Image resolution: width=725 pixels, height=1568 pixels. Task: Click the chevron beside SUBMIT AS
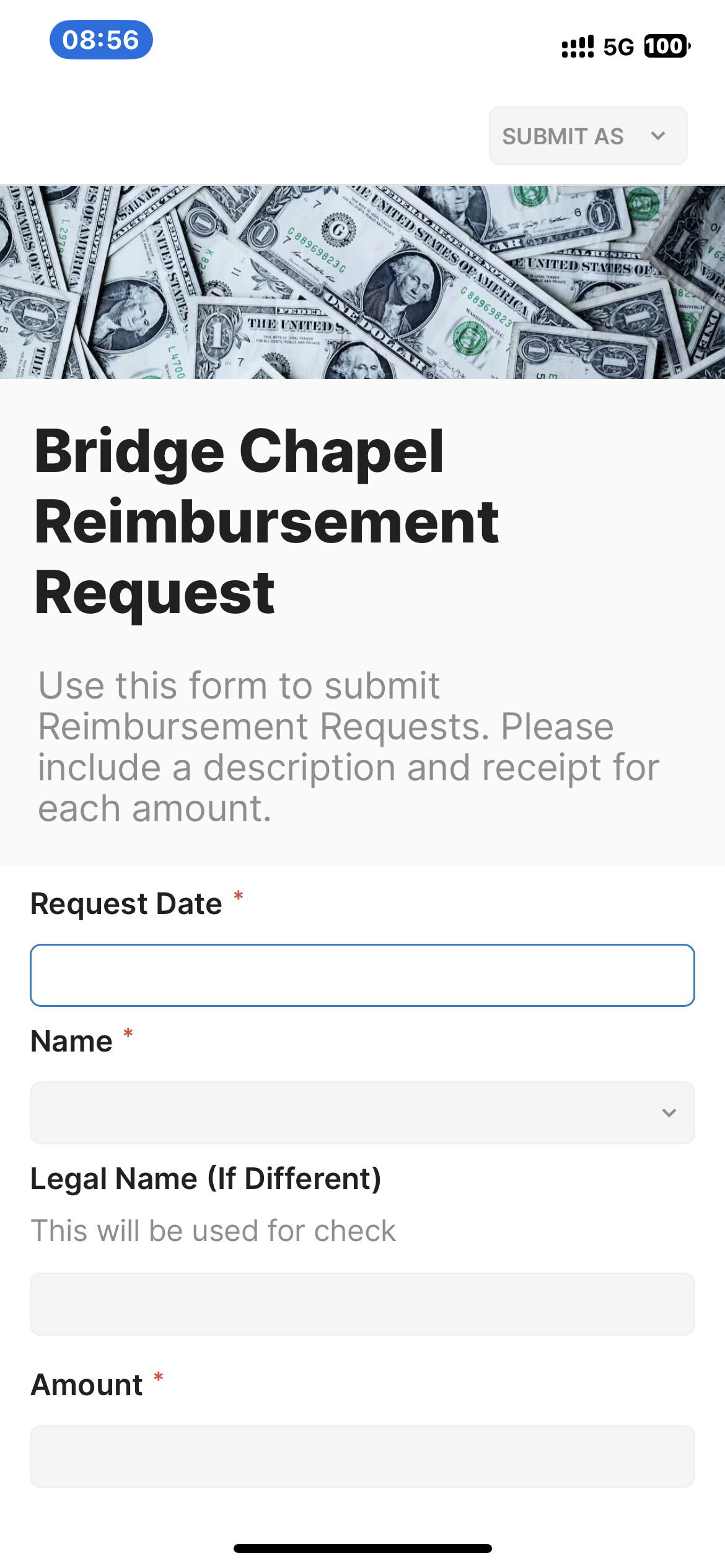(x=658, y=136)
